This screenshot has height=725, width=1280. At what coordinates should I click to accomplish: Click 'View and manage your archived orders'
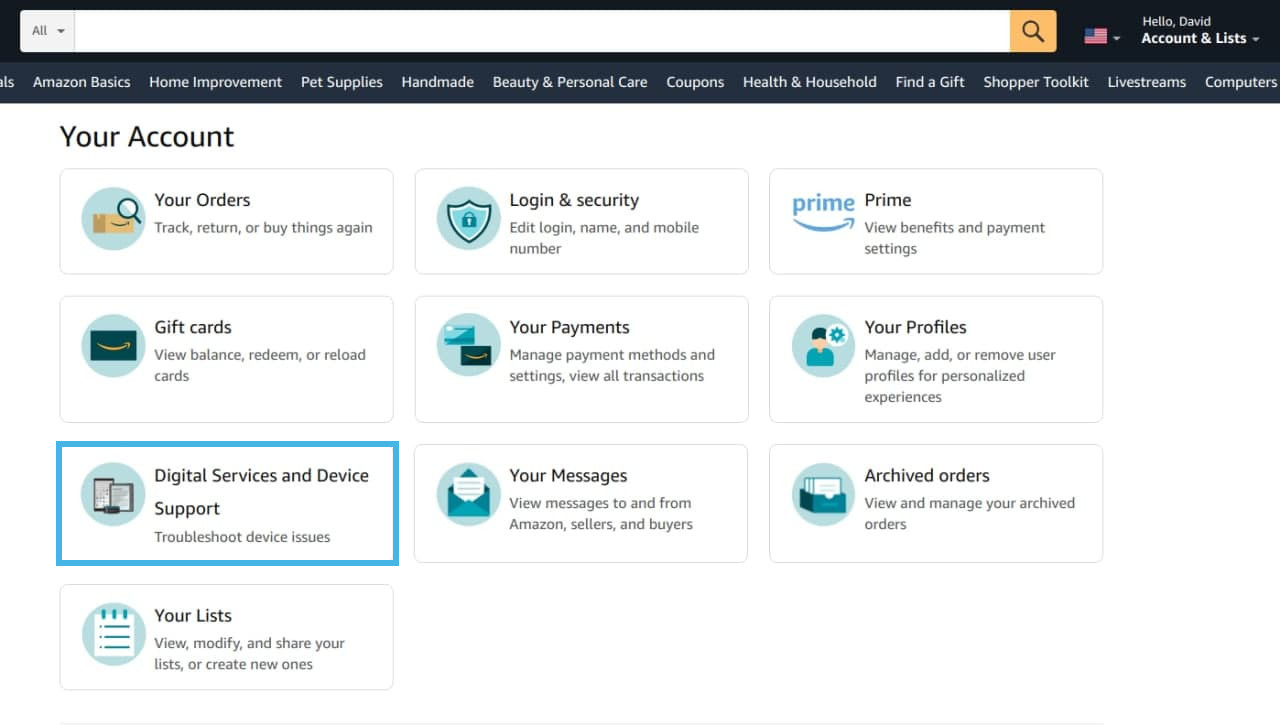pyautogui.click(x=969, y=513)
